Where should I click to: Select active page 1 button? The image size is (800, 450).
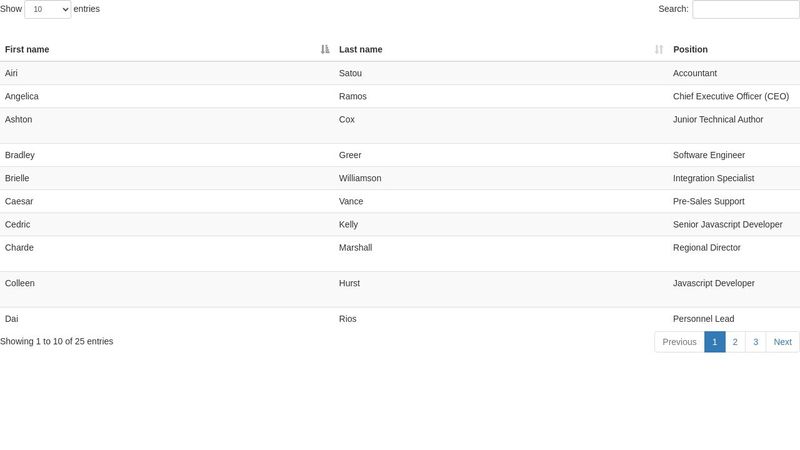(x=715, y=342)
